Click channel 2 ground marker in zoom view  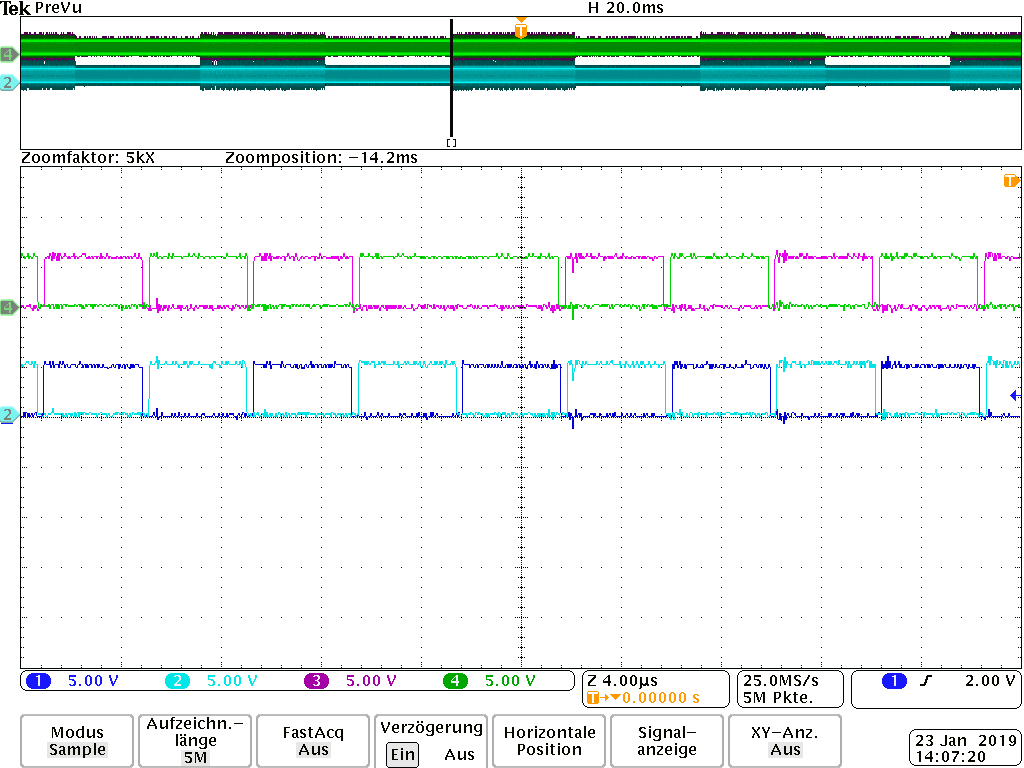[9, 414]
